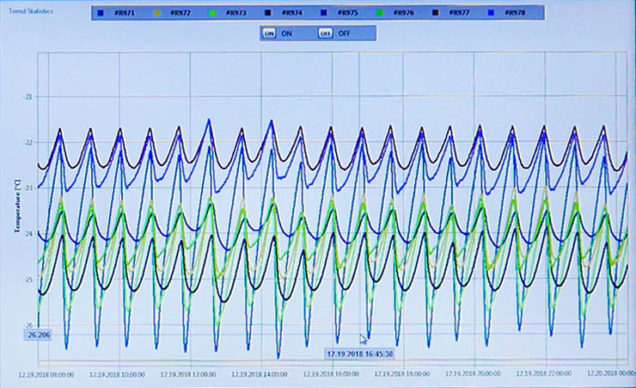636x388 pixels.
Task: Click the dark #R977 legend color square
Action: click(x=436, y=13)
